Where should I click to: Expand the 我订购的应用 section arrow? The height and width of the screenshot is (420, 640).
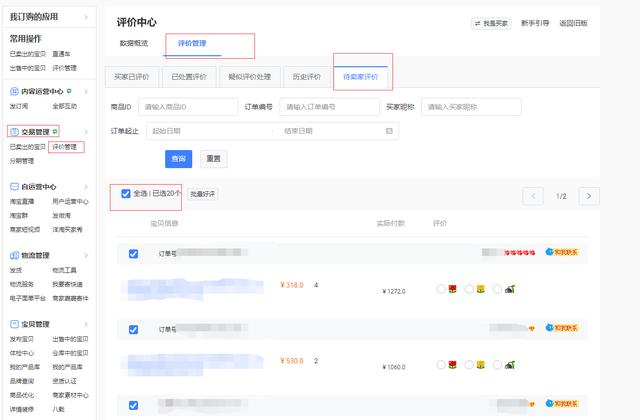(x=86, y=17)
